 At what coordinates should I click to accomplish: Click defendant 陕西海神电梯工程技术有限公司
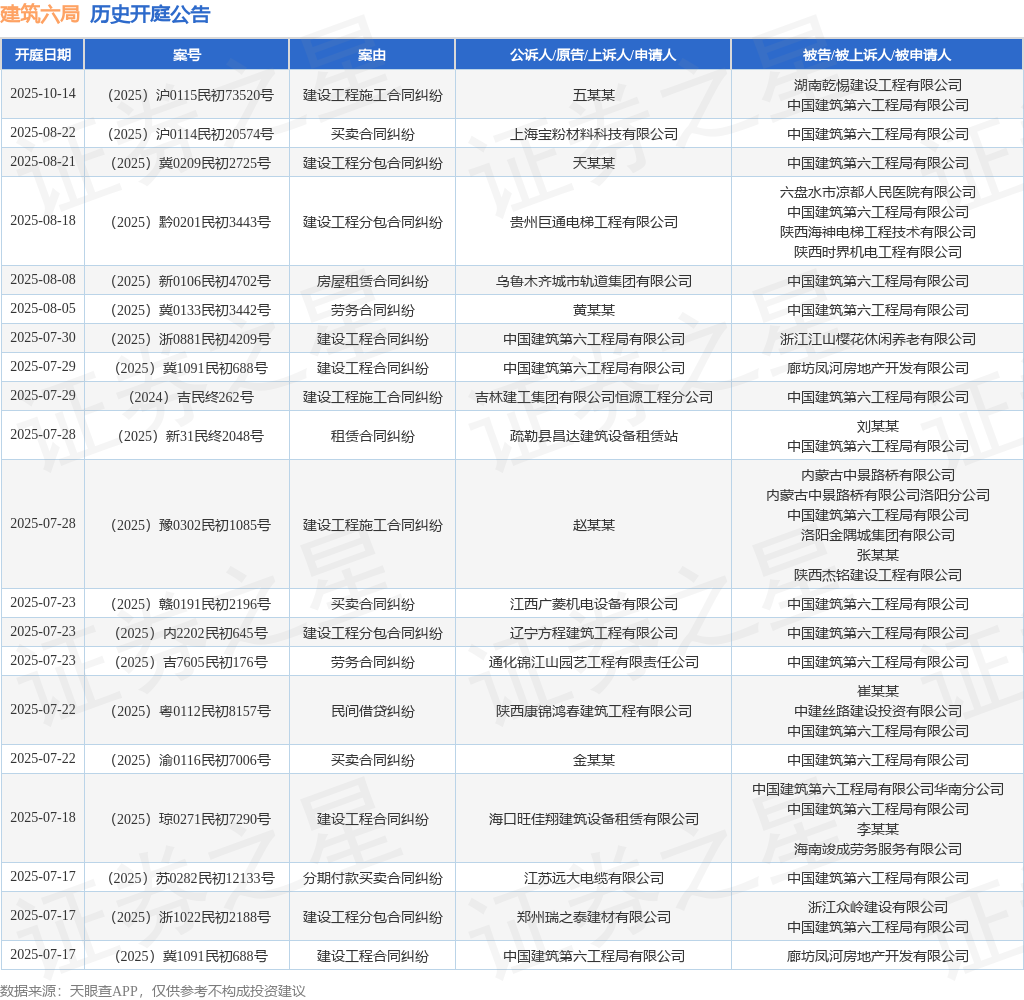tap(878, 232)
